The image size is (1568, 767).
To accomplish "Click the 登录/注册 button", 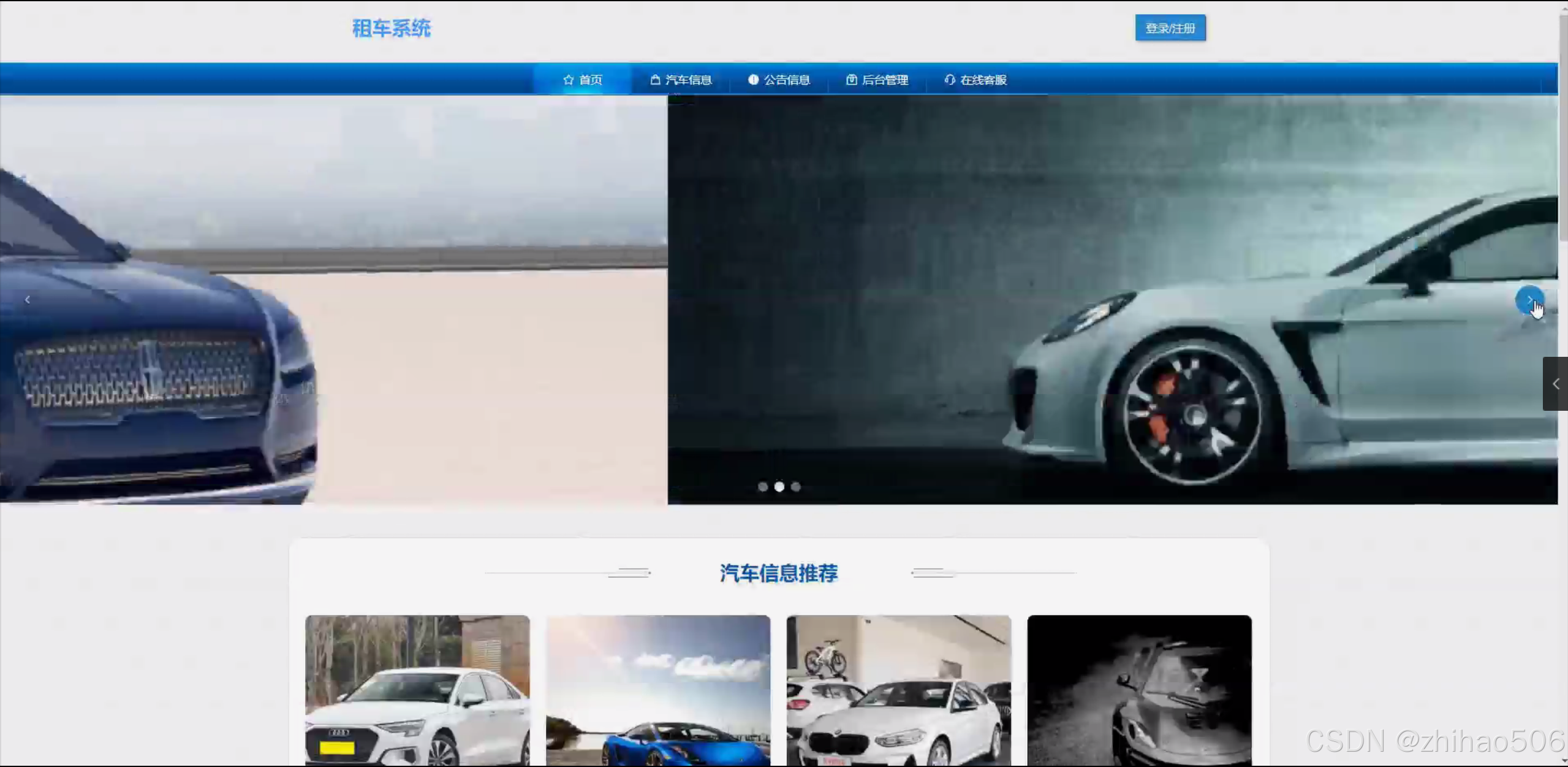I will [1170, 28].
